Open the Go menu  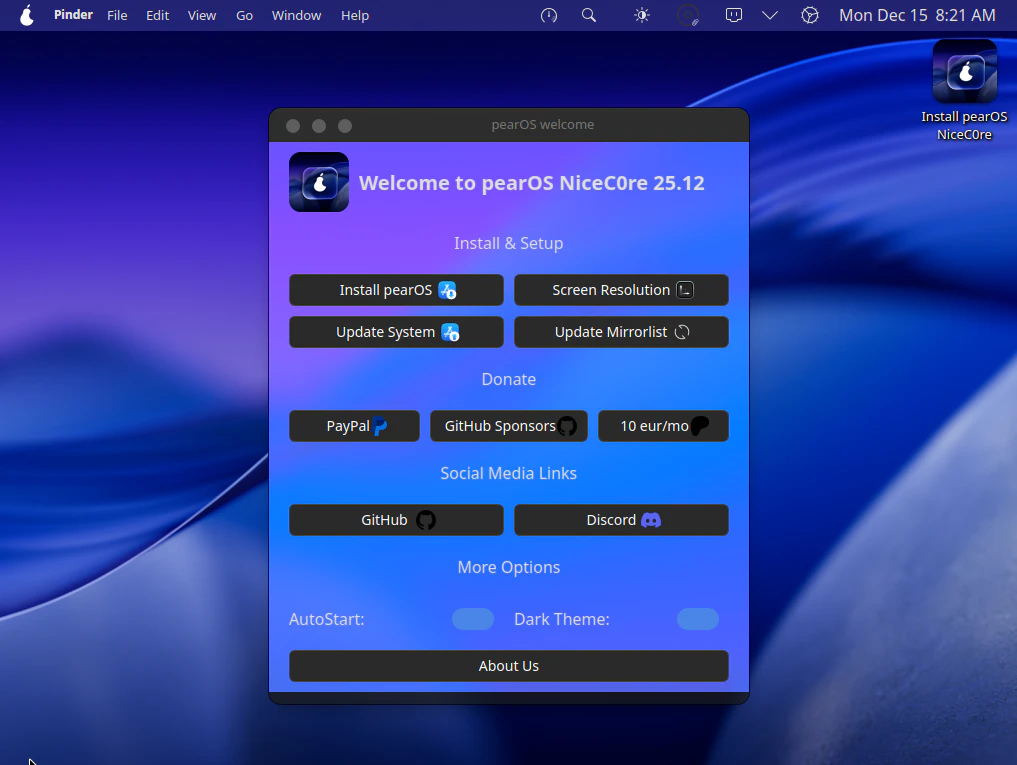point(245,16)
